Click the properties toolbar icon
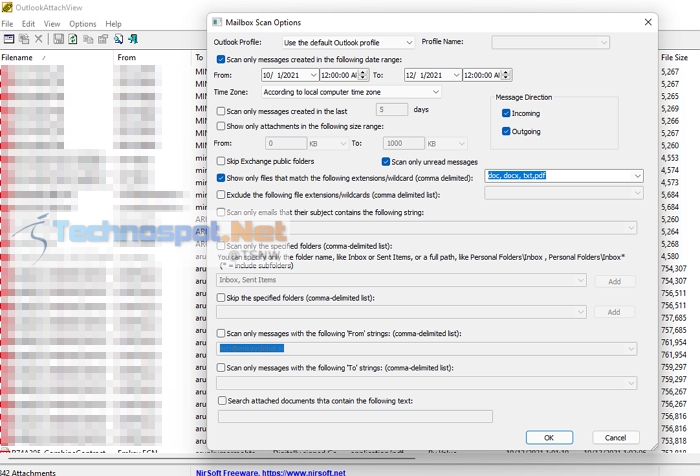This screenshot has width=700, height=476. pyautogui.click(x=103, y=39)
